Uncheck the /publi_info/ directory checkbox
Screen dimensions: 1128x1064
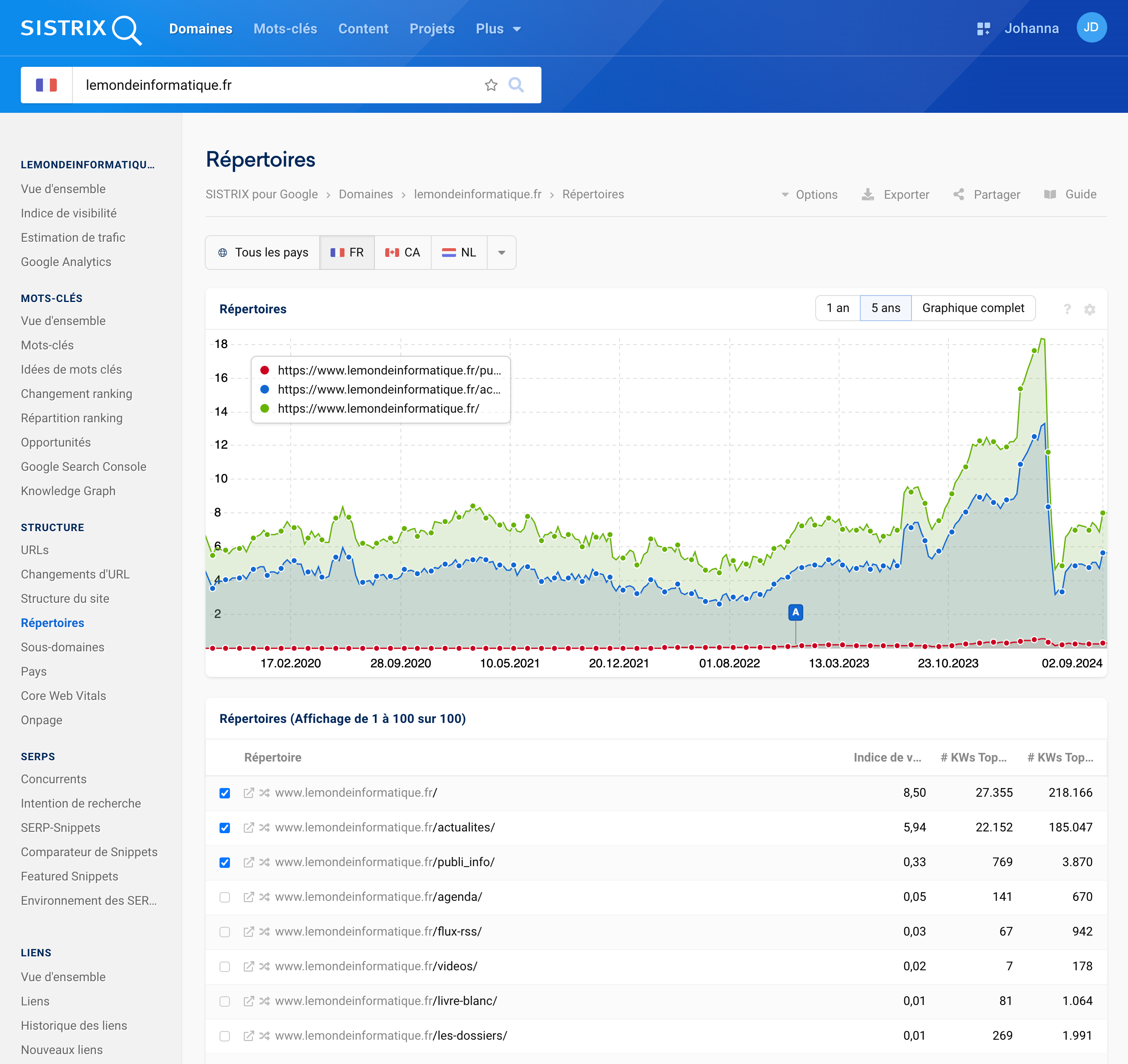click(225, 862)
